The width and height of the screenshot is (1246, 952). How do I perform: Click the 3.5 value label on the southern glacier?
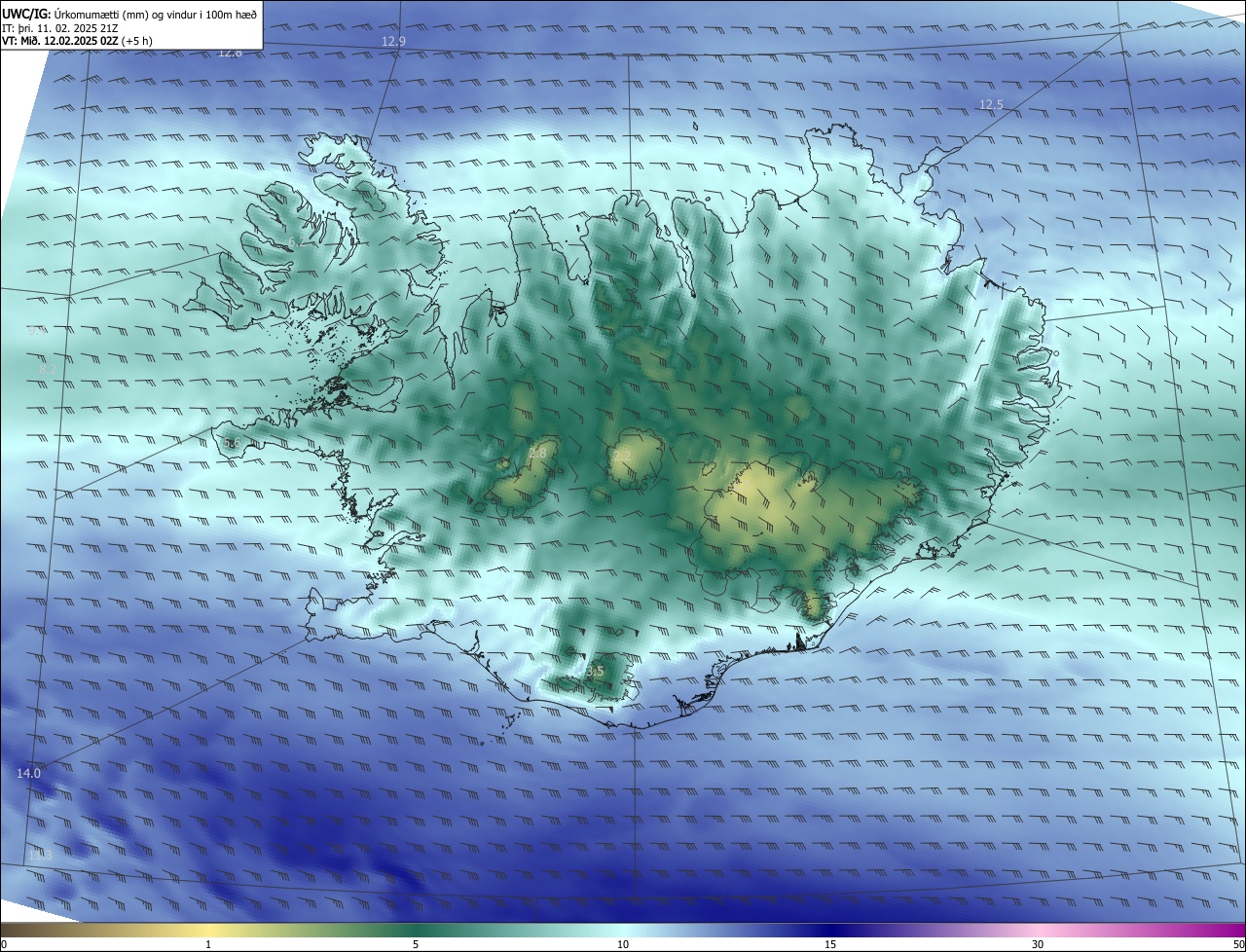[x=595, y=672]
